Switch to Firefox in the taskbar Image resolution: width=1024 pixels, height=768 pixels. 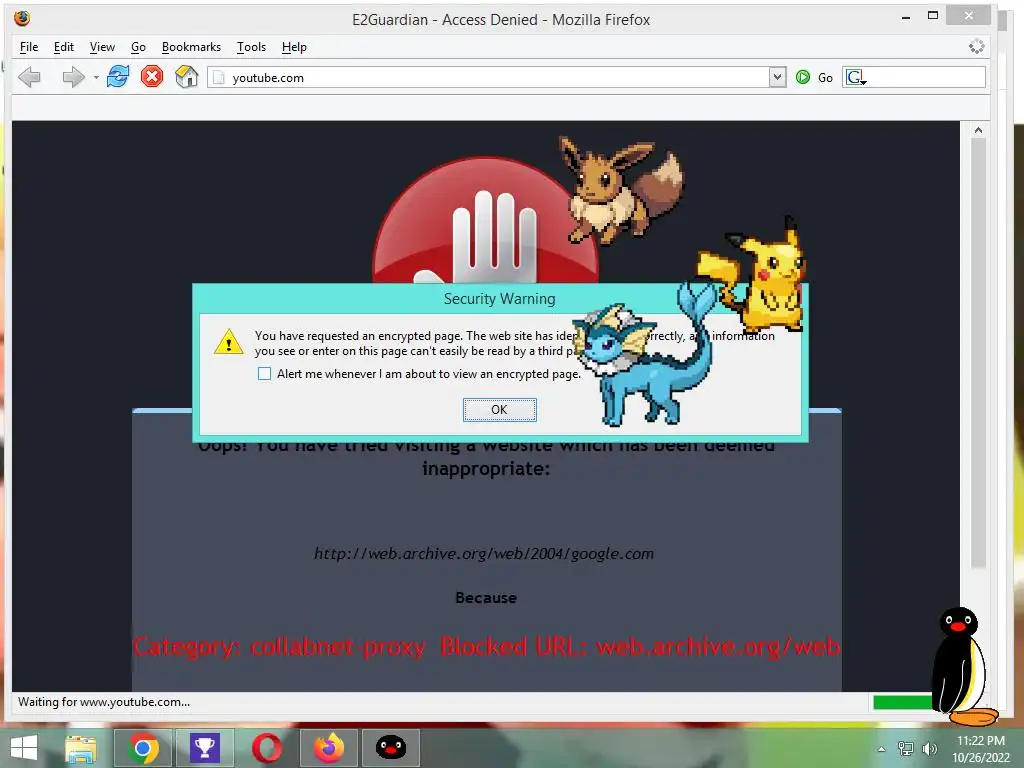click(328, 748)
